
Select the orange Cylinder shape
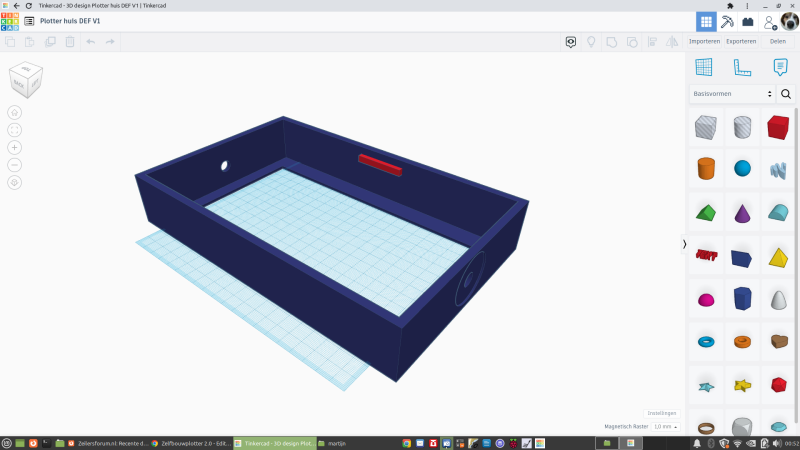706,168
